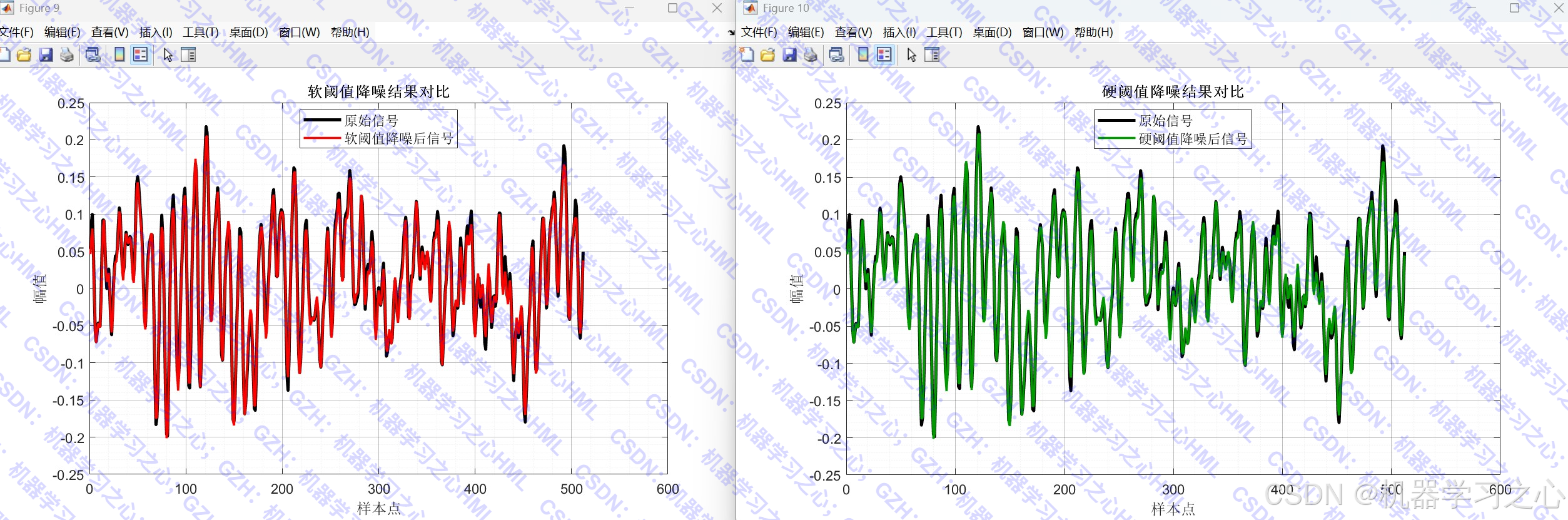The height and width of the screenshot is (520, 1568).
Task: Open 插入(I) menu in Figure 9
Action: 156,33
